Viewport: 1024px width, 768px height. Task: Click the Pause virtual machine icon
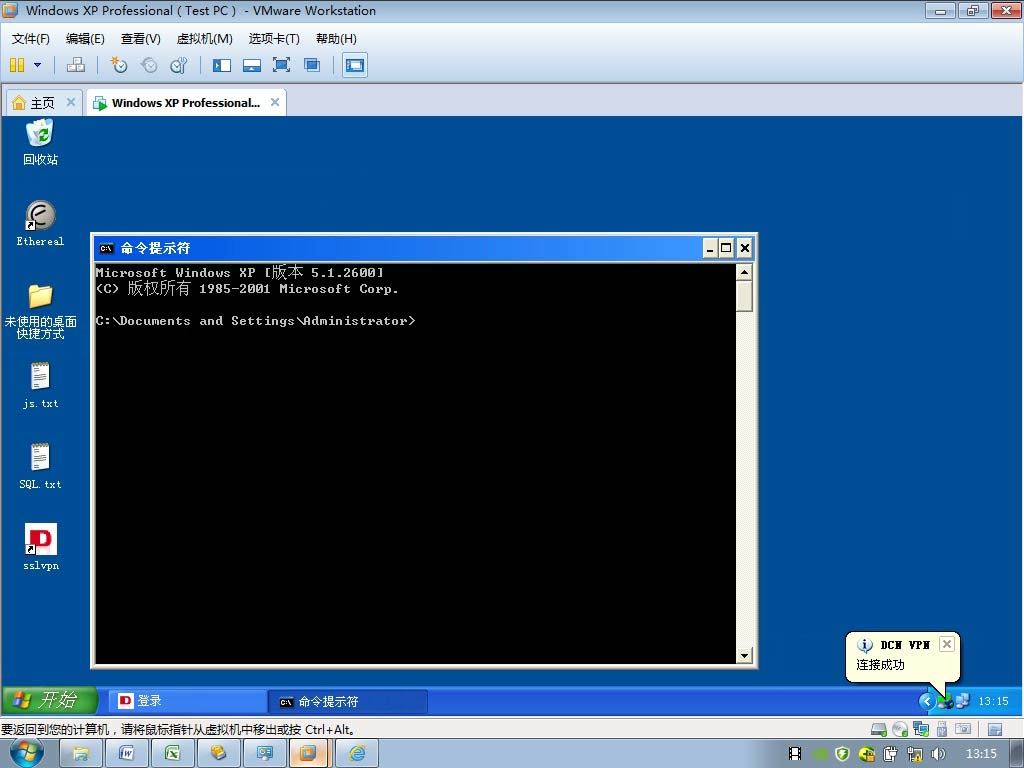tap(18, 65)
